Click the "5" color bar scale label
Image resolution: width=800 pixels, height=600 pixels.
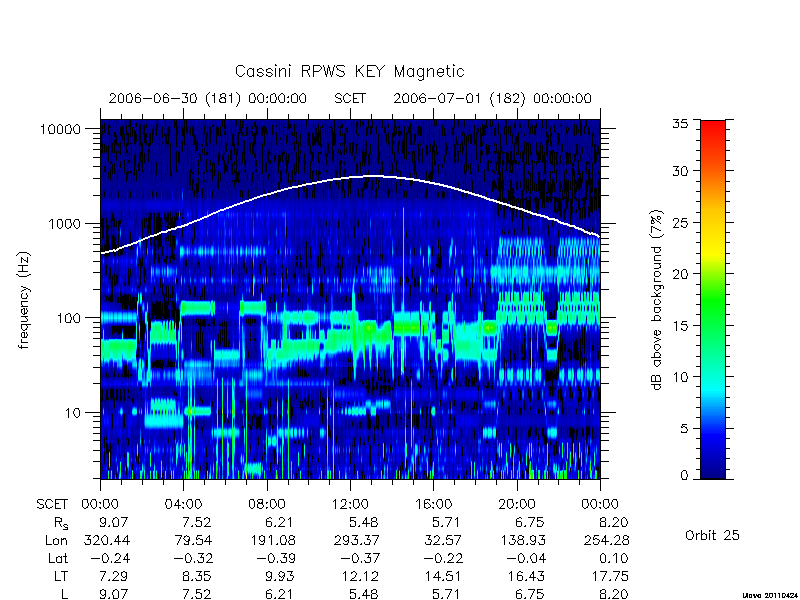click(x=684, y=429)
